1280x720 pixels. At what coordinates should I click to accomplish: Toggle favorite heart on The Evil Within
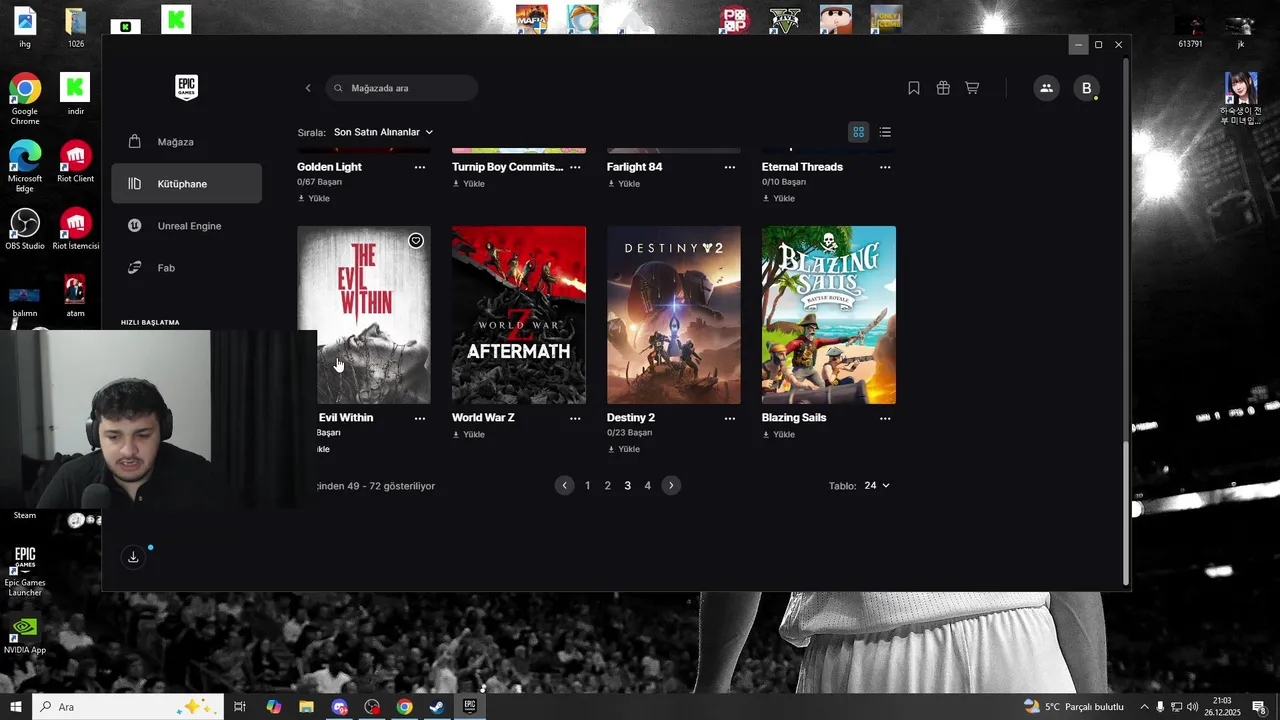[416, 241]
